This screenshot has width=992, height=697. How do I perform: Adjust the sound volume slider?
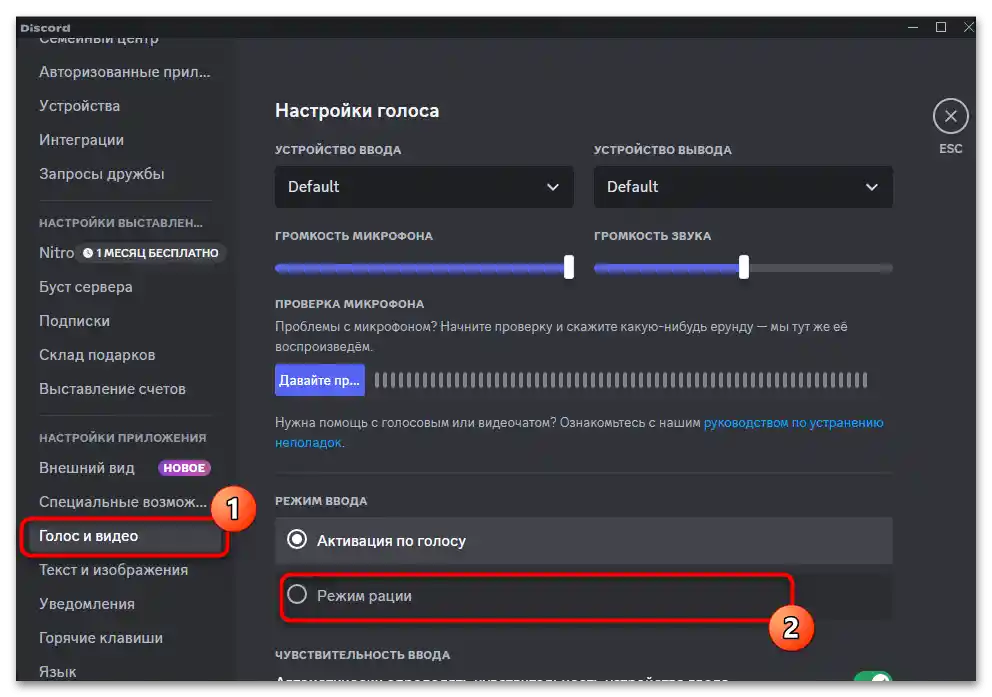tap(742, 268)
